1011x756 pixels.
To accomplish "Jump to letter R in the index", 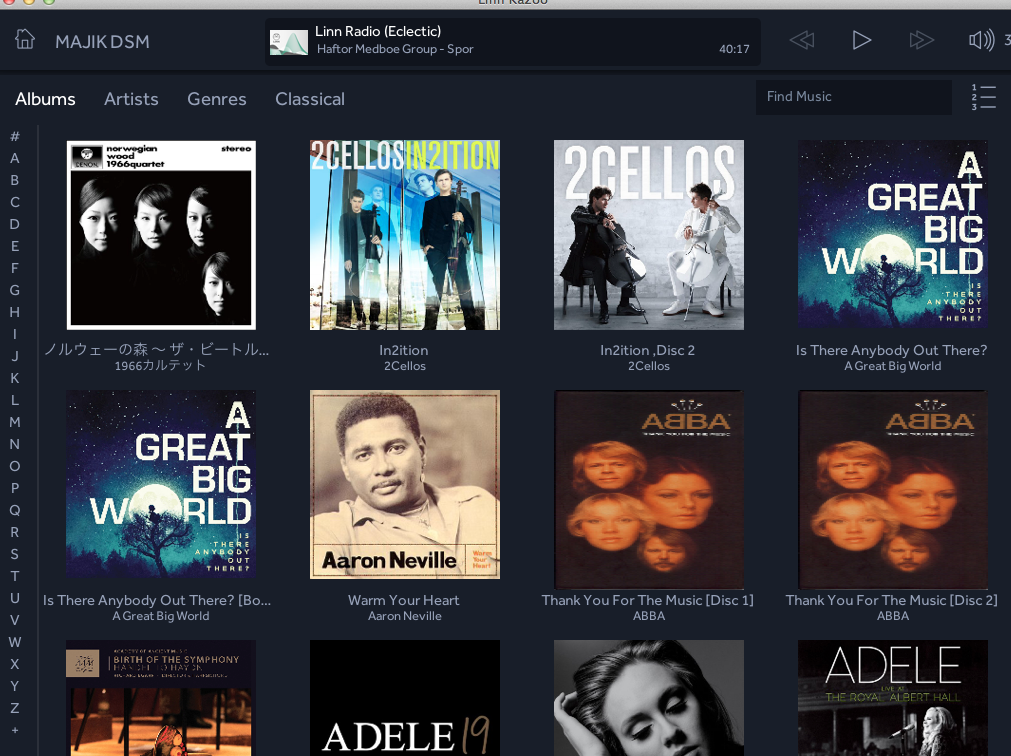I will coord(15,532).
